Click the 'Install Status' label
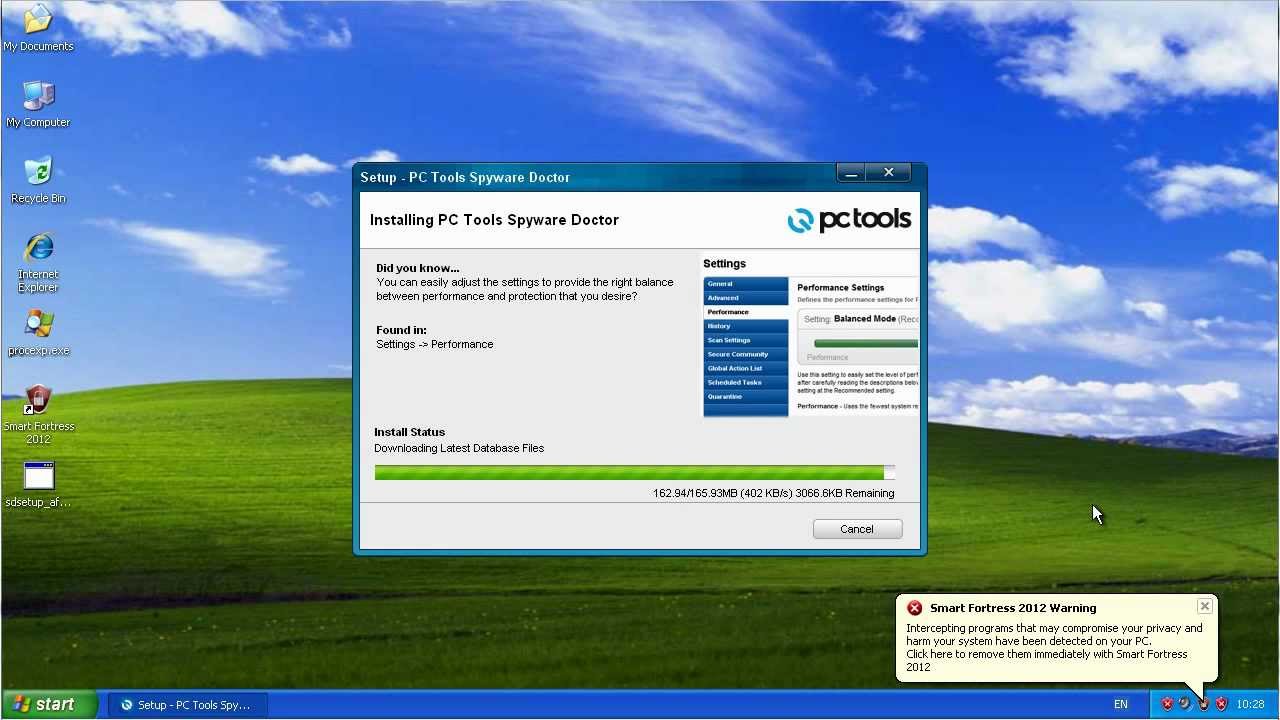The width and height of the screenshot is (1280, 720). (409, 432)
